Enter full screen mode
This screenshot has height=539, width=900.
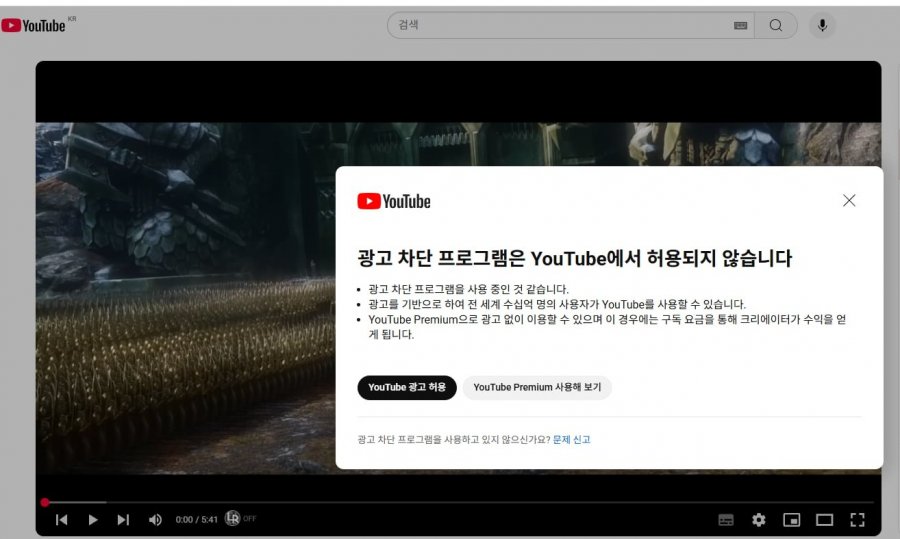pyautogui.click(x=857, y=519)
